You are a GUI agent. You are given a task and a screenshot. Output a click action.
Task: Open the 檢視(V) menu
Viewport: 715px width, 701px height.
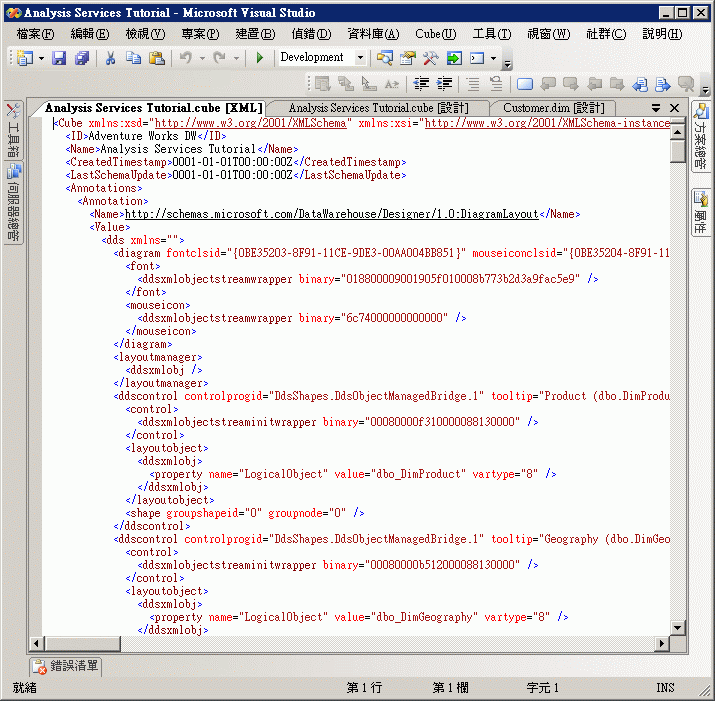click(145, 34)
